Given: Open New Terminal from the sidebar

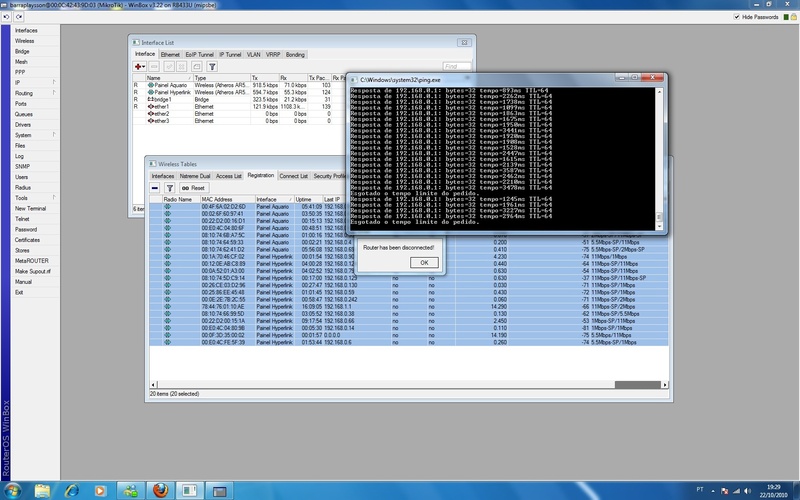Looking at the screenshot, I should 31,208.
